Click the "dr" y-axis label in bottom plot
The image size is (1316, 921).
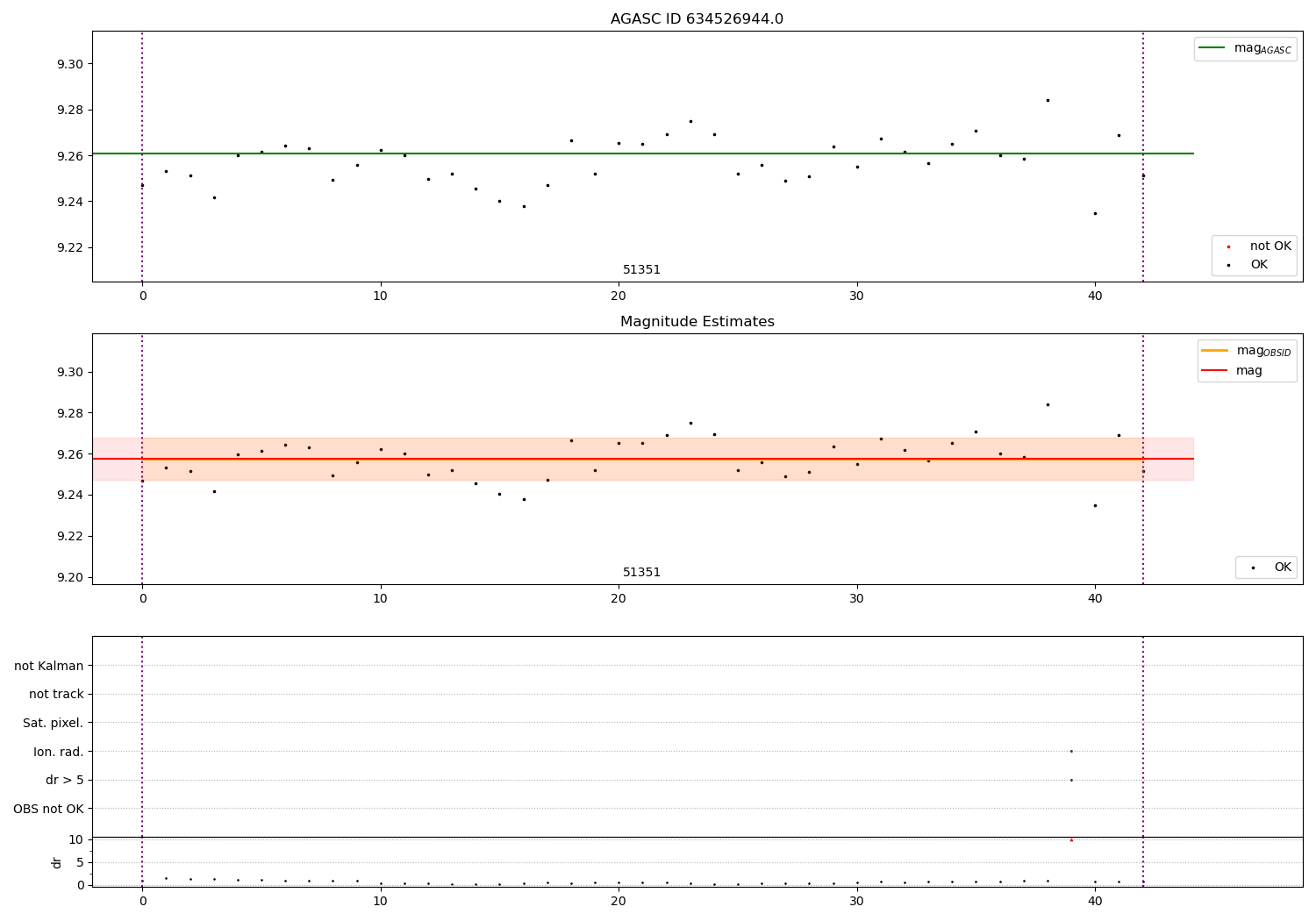coord(57,862)
